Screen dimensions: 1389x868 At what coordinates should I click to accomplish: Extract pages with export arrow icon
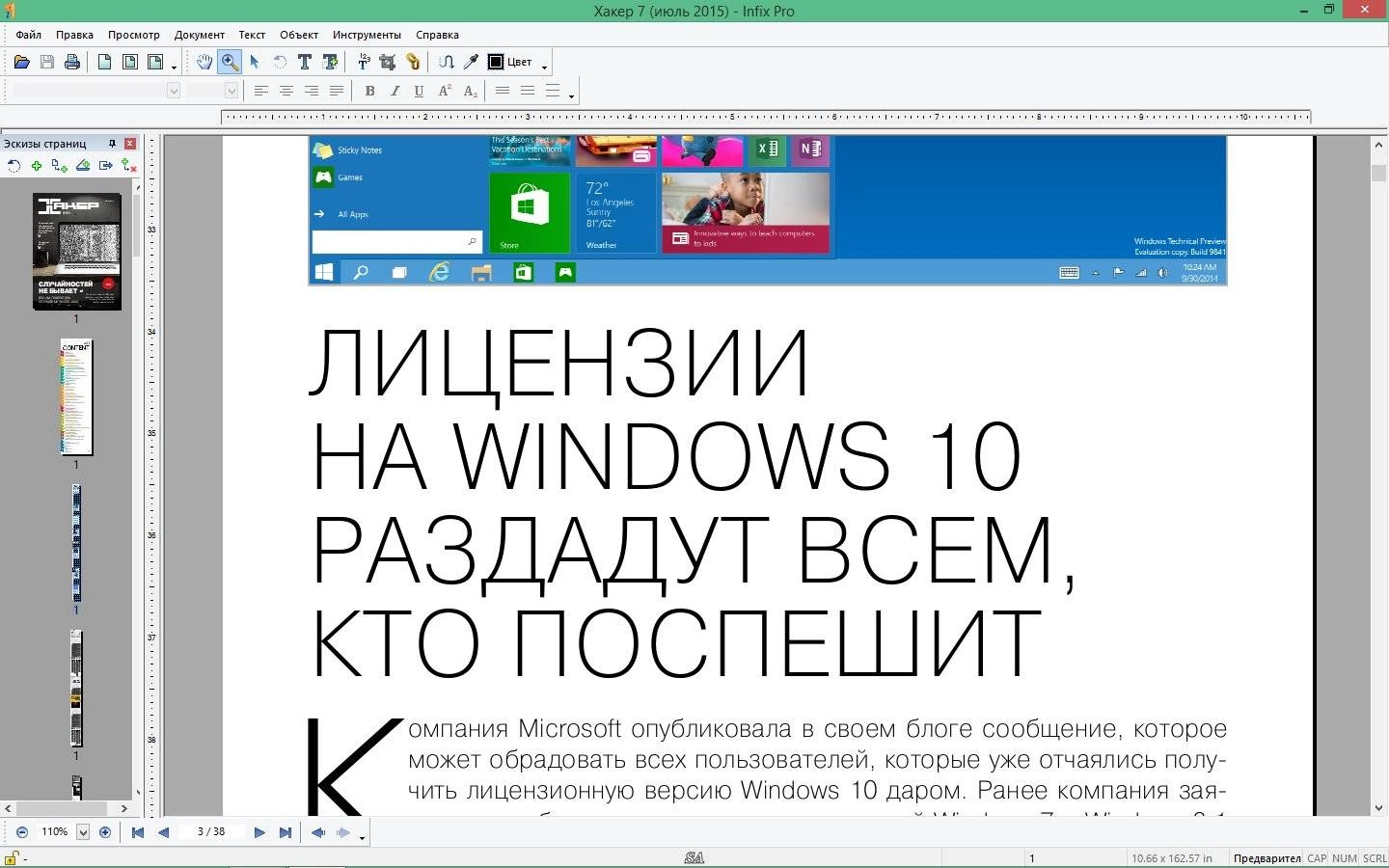click(x=106, y=166)
